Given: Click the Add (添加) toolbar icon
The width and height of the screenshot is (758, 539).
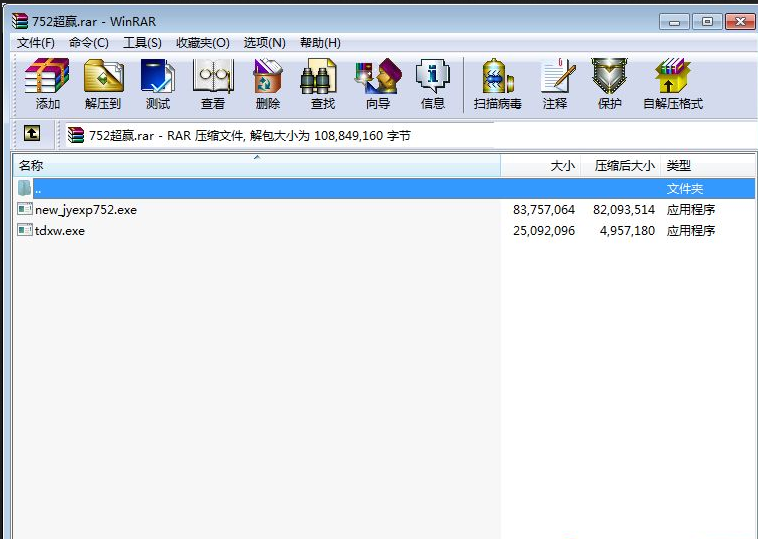Looking at the screenshot, I should pos(47,76).
